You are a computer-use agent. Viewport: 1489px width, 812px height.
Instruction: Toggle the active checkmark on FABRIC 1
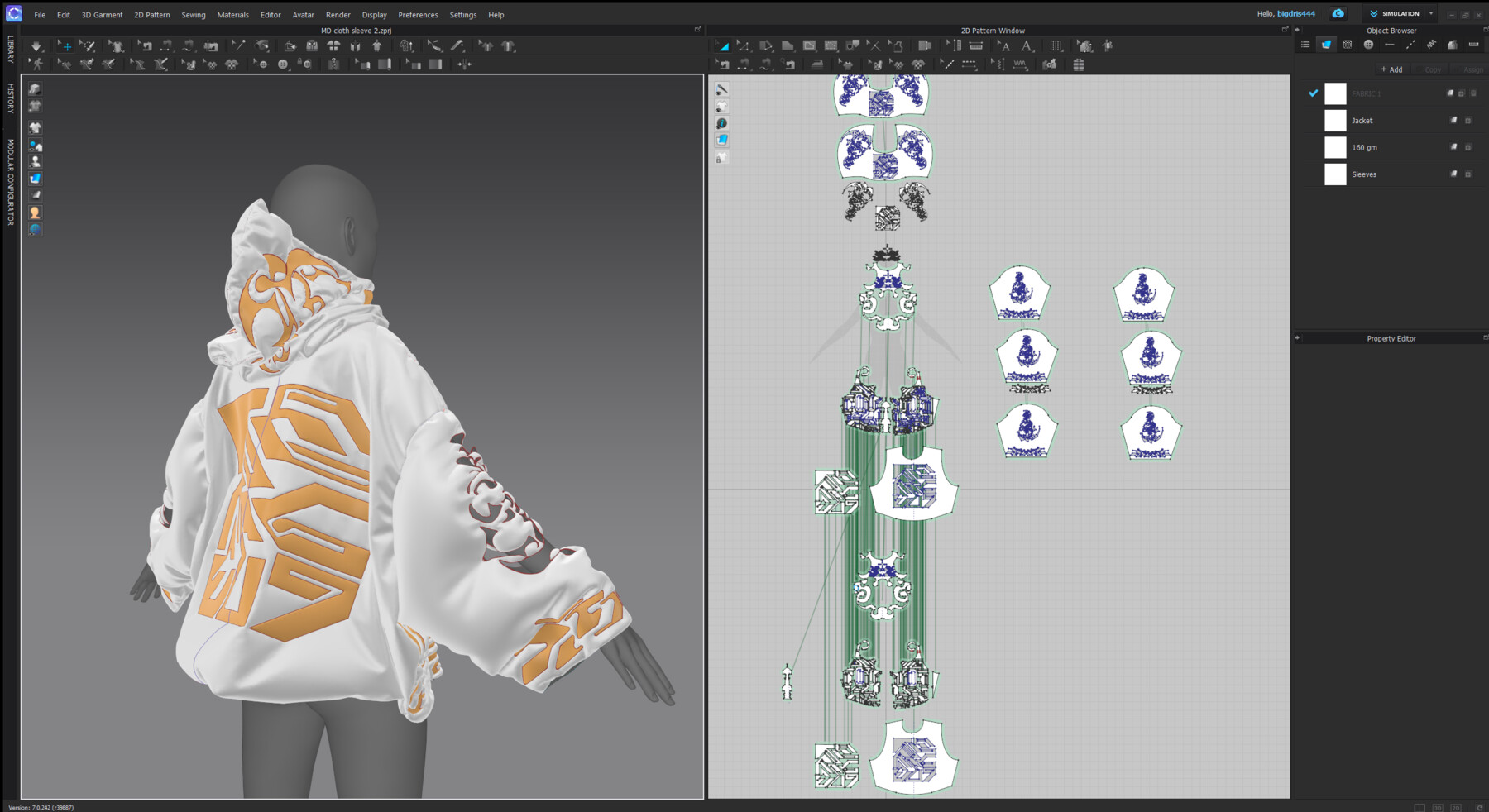(x=1313, y=93)
